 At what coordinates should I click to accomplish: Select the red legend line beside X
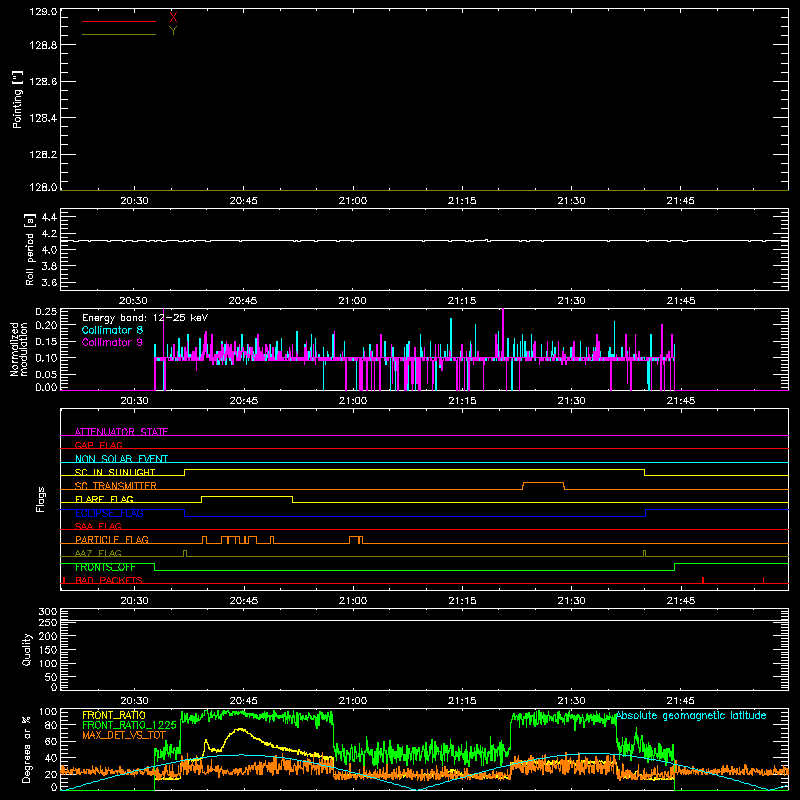click(119, 21)
